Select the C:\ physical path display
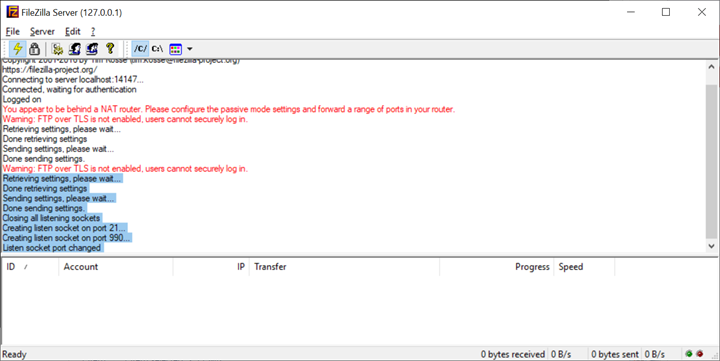720x361 pixels. pos(158,49)
